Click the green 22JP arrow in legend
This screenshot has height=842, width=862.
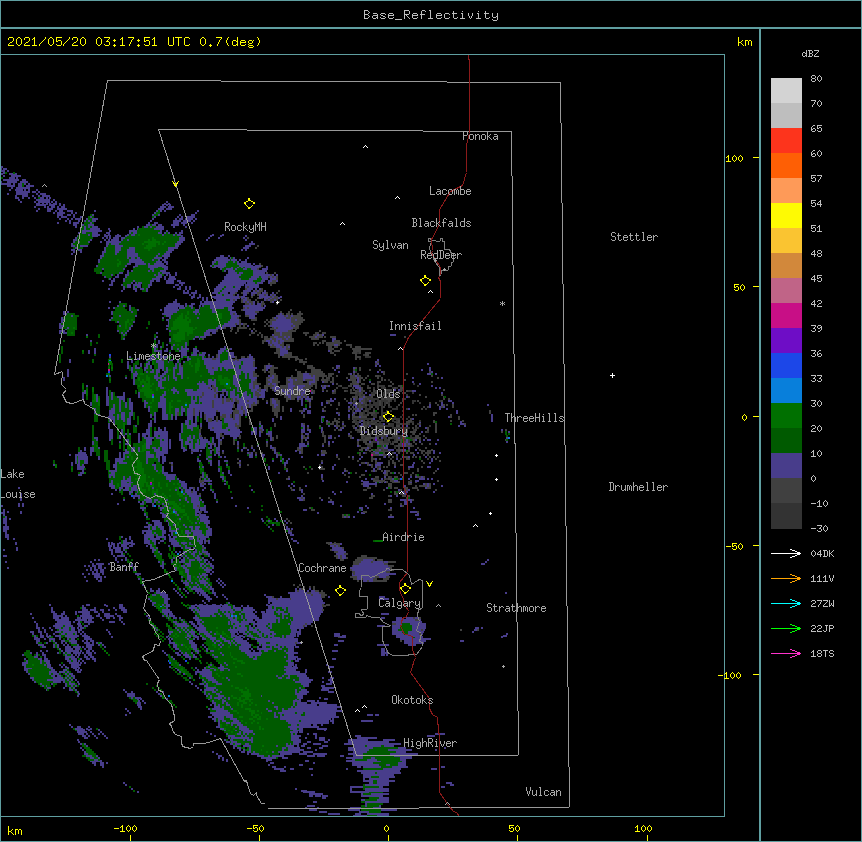click(x=786, y=628)
